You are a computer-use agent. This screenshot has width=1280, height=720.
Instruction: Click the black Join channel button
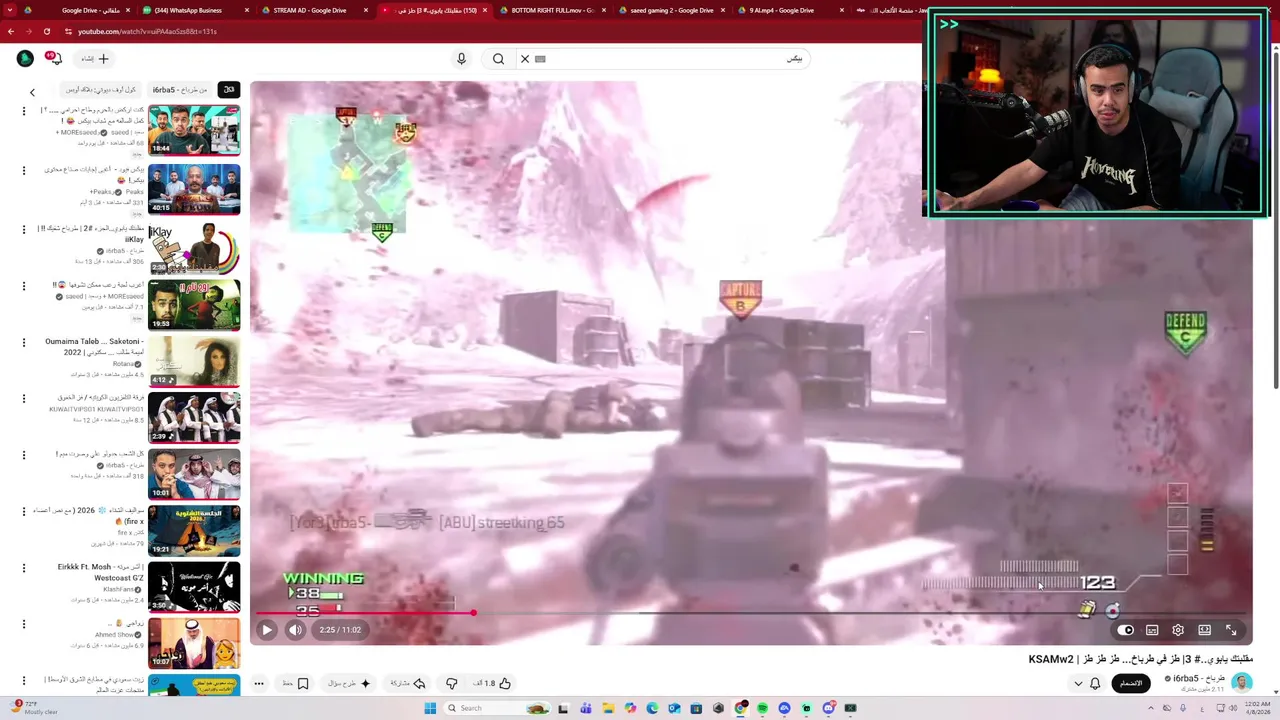point(1131,683)
